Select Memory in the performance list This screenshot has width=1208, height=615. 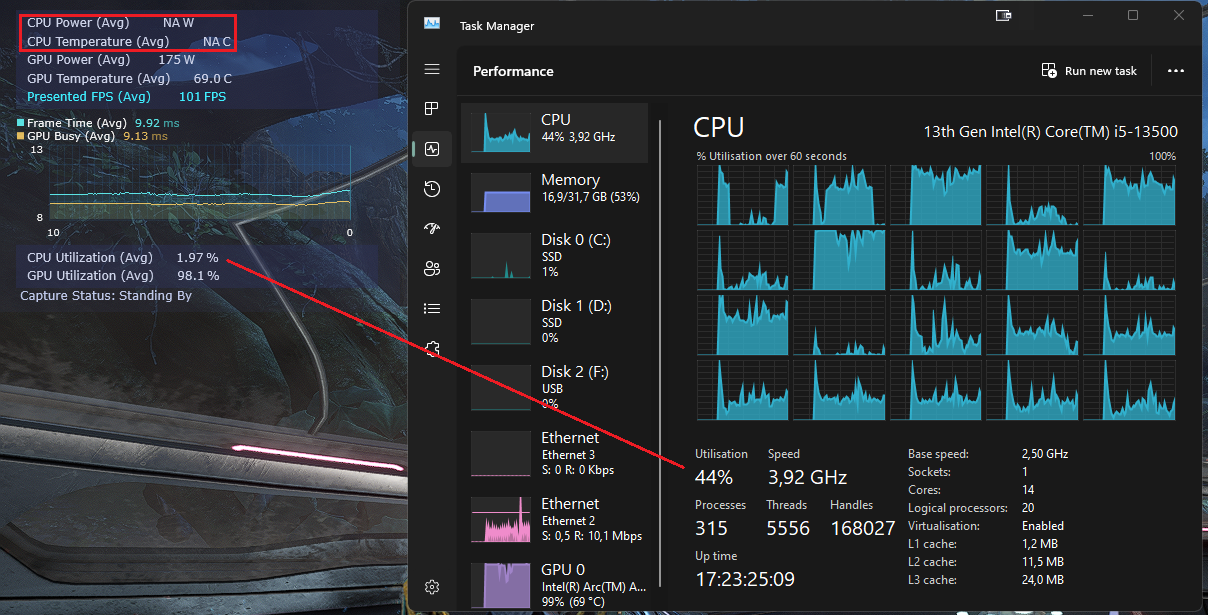pyautogui.click(x=555, y=188)
